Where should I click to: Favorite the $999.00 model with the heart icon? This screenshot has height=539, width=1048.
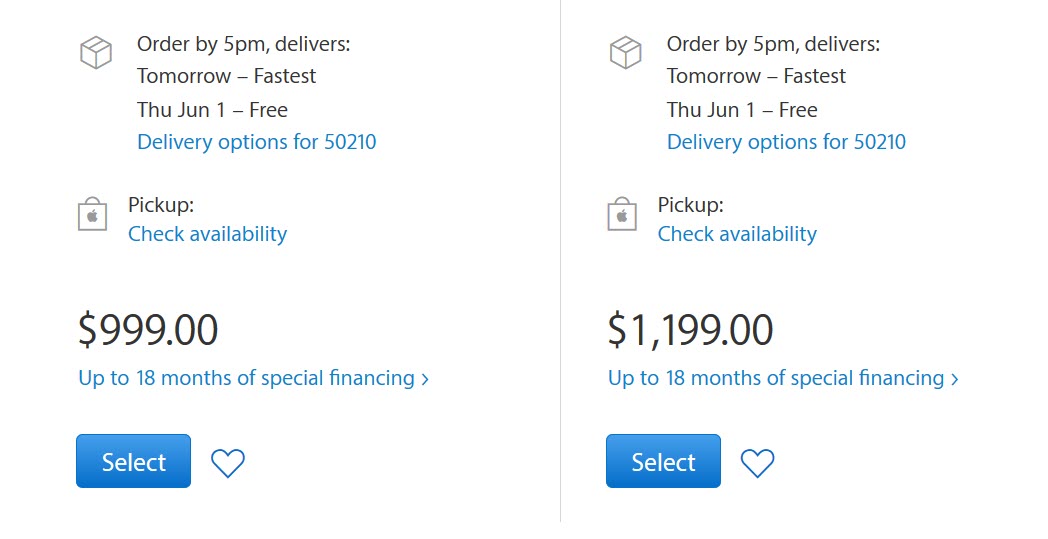(228, 462)
